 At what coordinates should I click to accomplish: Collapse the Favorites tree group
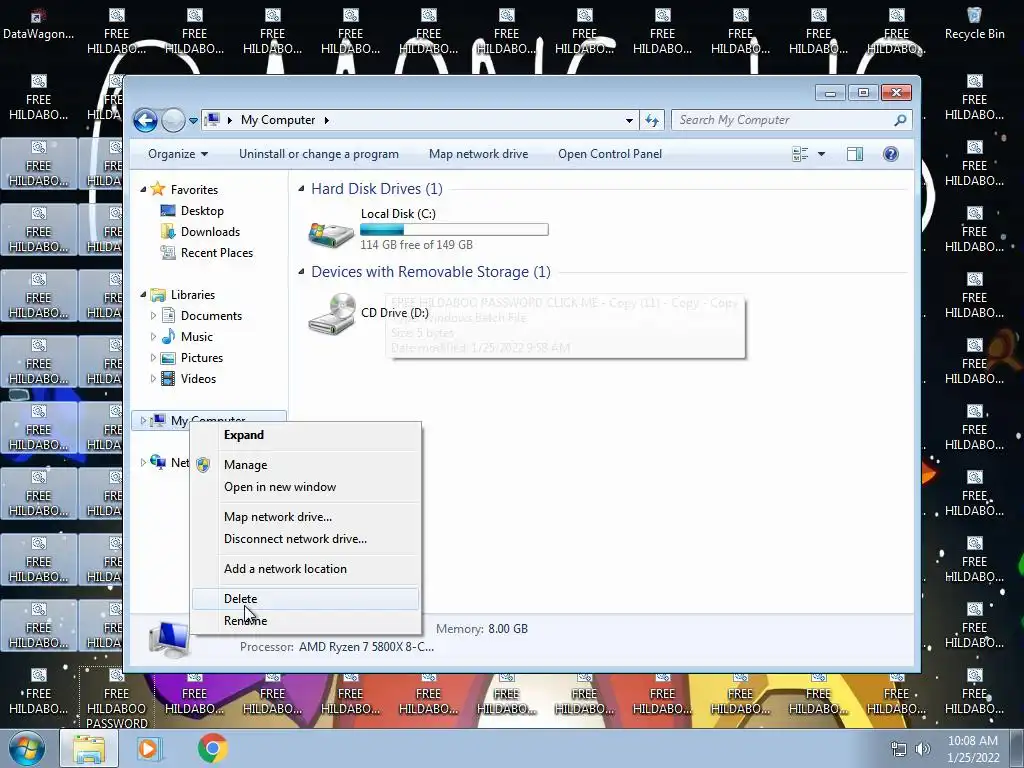[143, 189]
